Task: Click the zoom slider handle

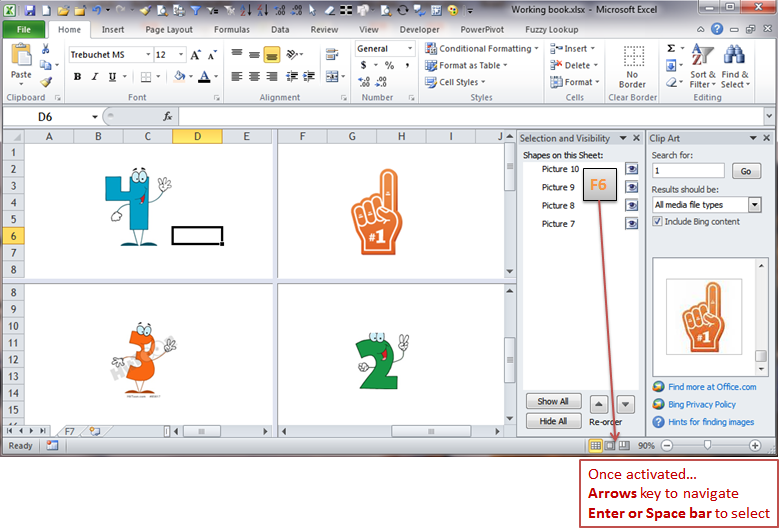Action: 707,445
